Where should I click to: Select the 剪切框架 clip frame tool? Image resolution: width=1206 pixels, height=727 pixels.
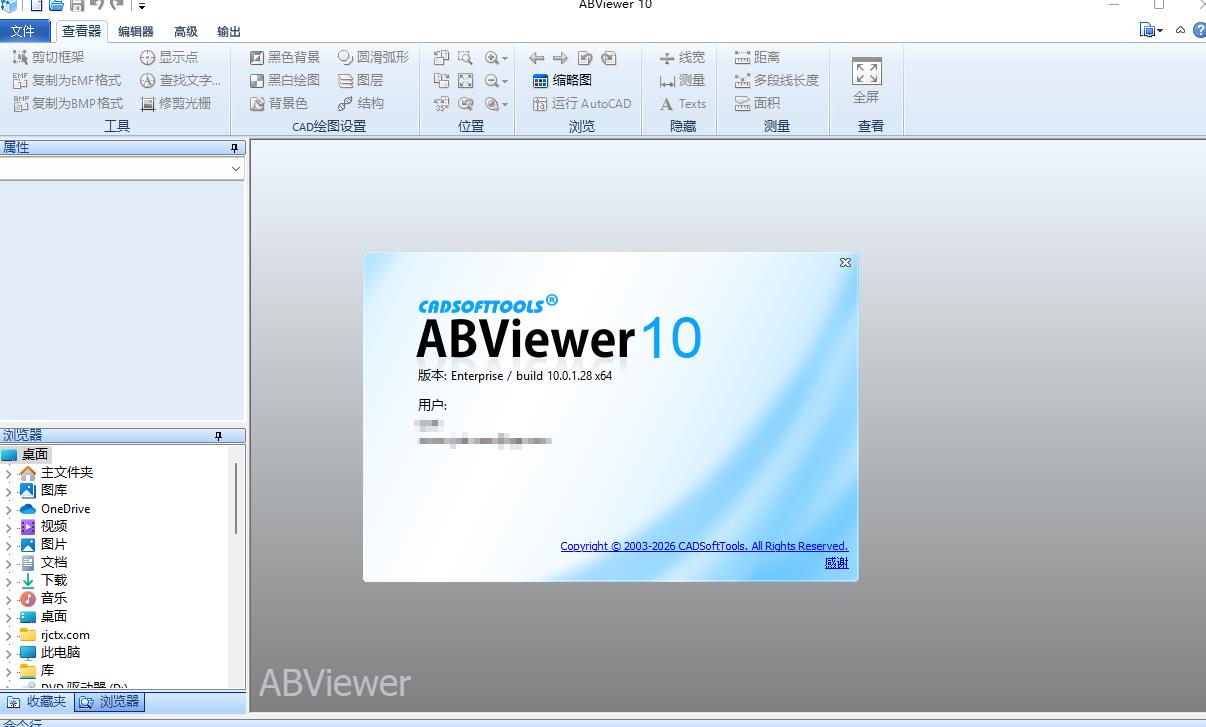click(48, 57)
